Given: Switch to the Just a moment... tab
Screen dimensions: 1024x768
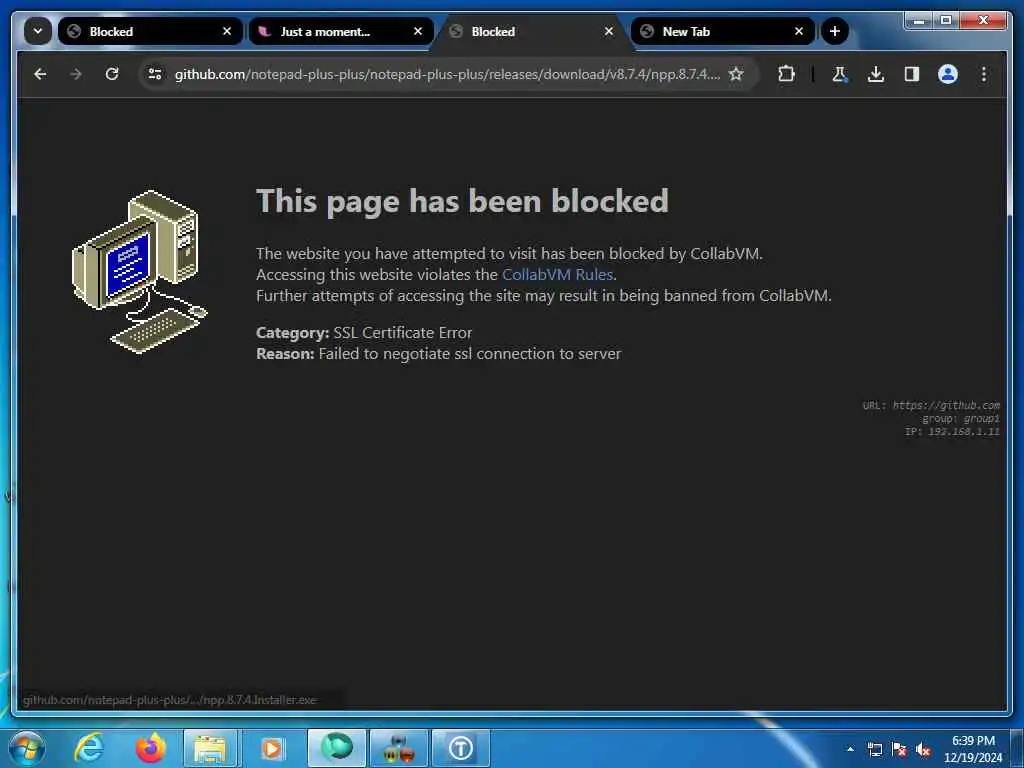Looking at the screenshot, I should point(341,31).
